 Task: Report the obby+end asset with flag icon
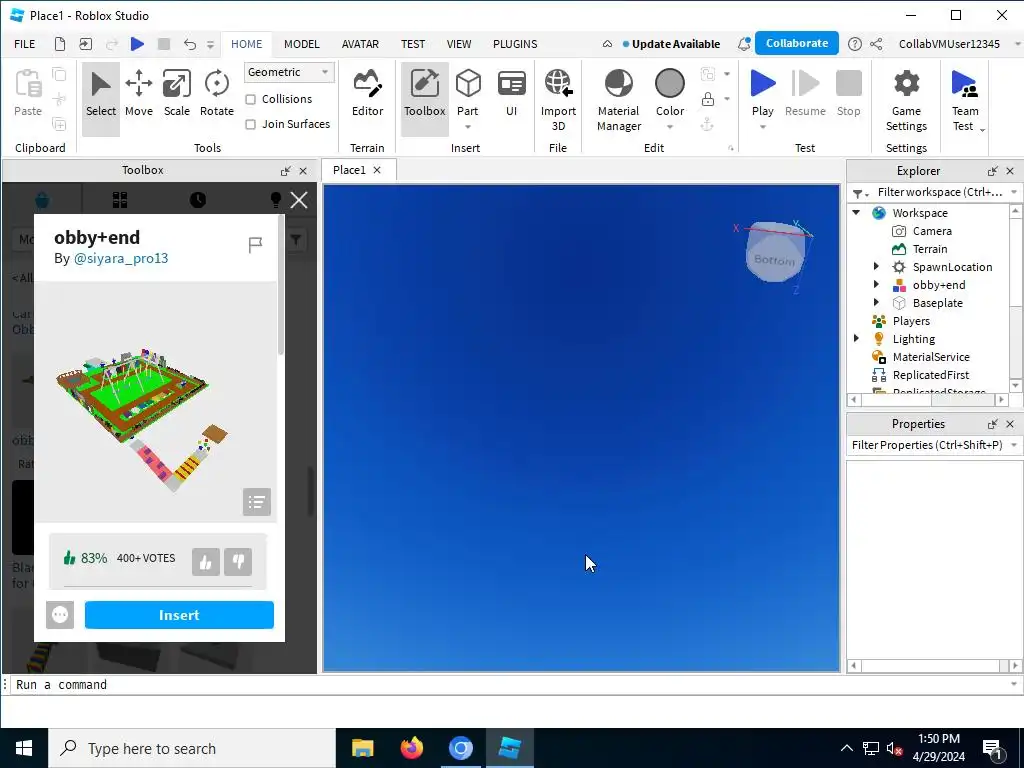(255, 245)
